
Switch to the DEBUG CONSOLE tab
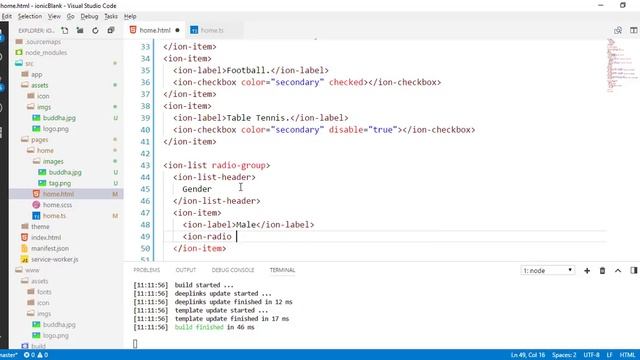[233, 270]
